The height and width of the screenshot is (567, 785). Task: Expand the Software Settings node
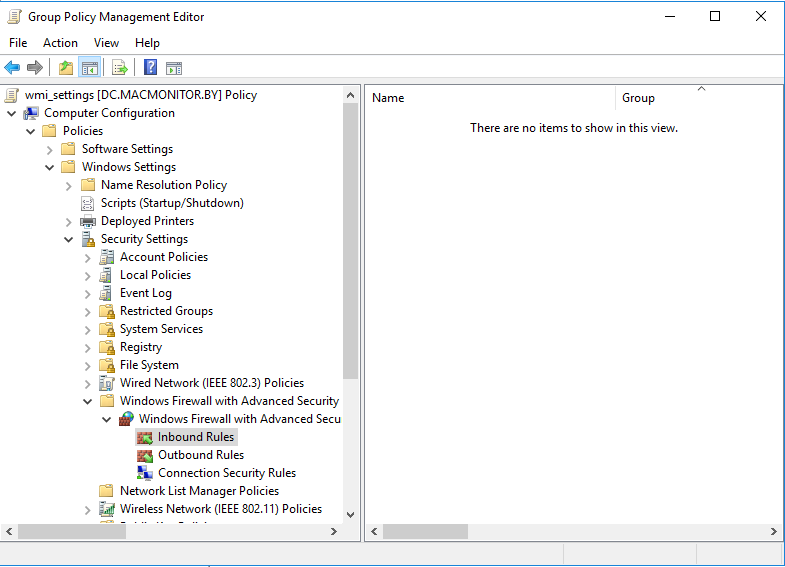coord(50,149)
